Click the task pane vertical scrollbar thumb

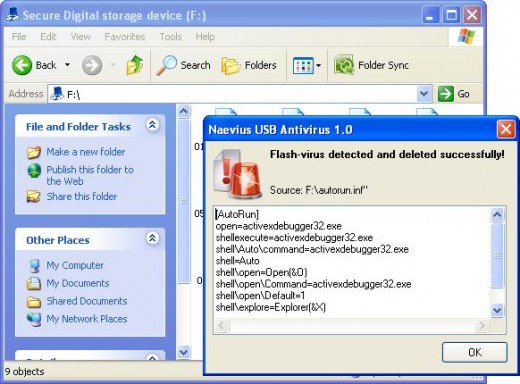tap(184, 201)
